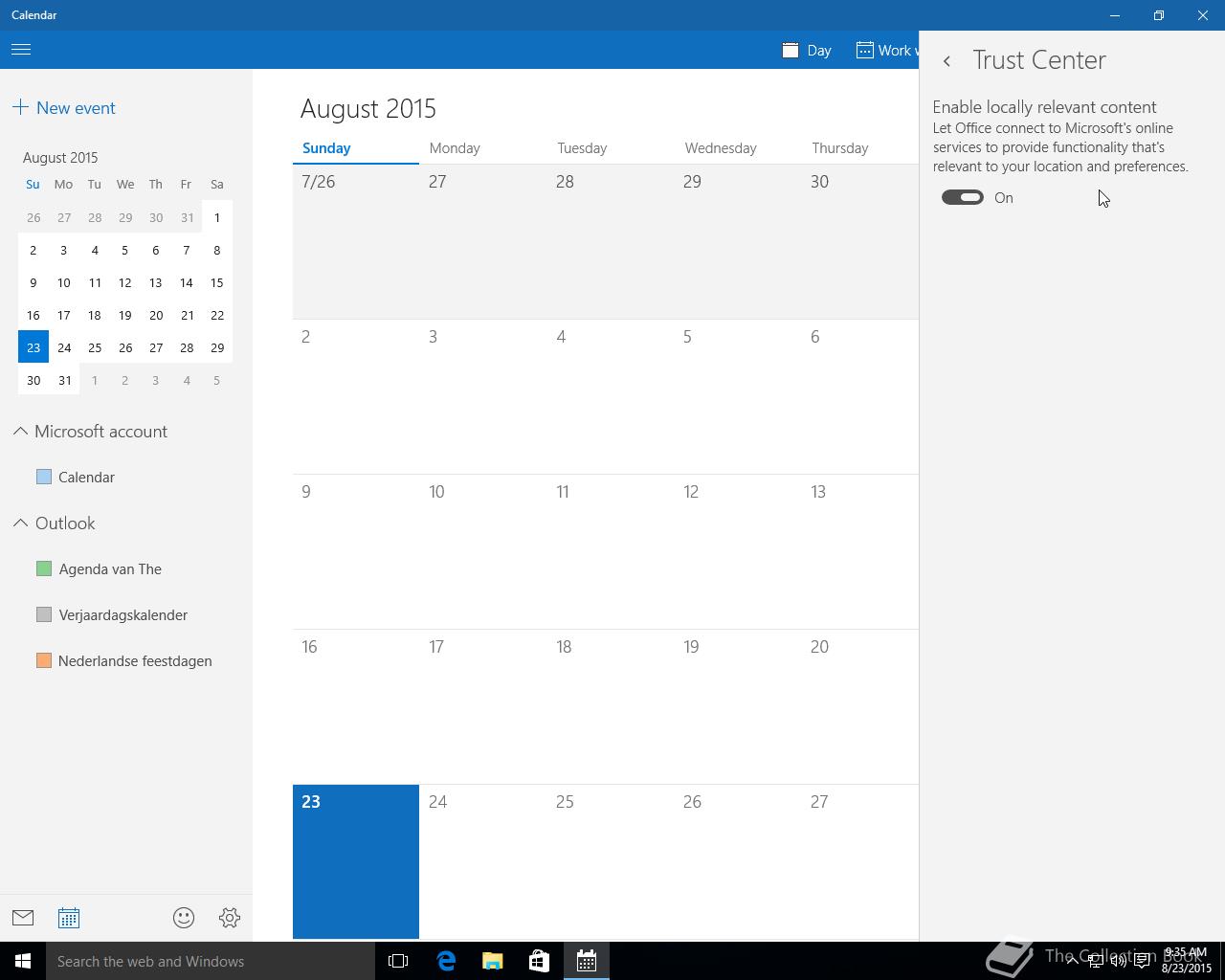This screenshot has width=1225, height=980.
Task: Switch to the Mail app icon
Action: coord(23,918)
